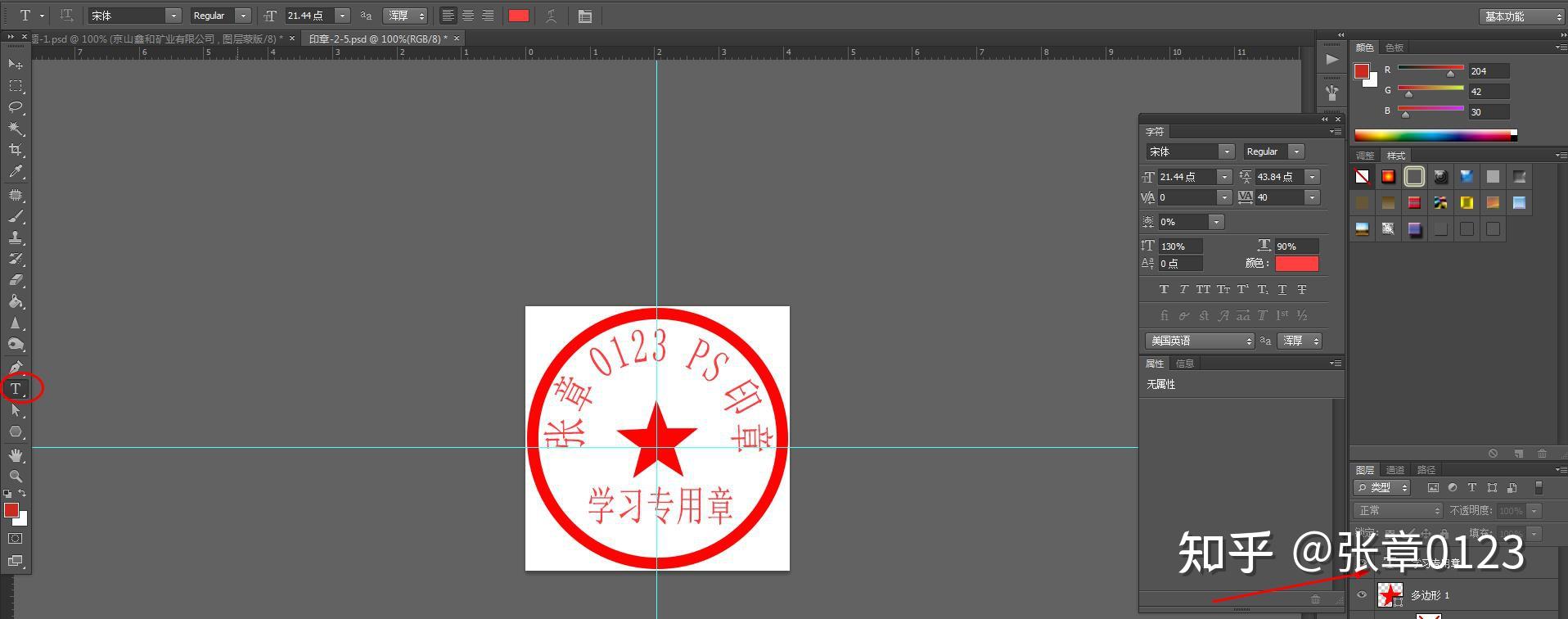Toggle the layer filter on/off switch
The height and width of the screenshot is (619, 1568).
[x=1539, y=487]
